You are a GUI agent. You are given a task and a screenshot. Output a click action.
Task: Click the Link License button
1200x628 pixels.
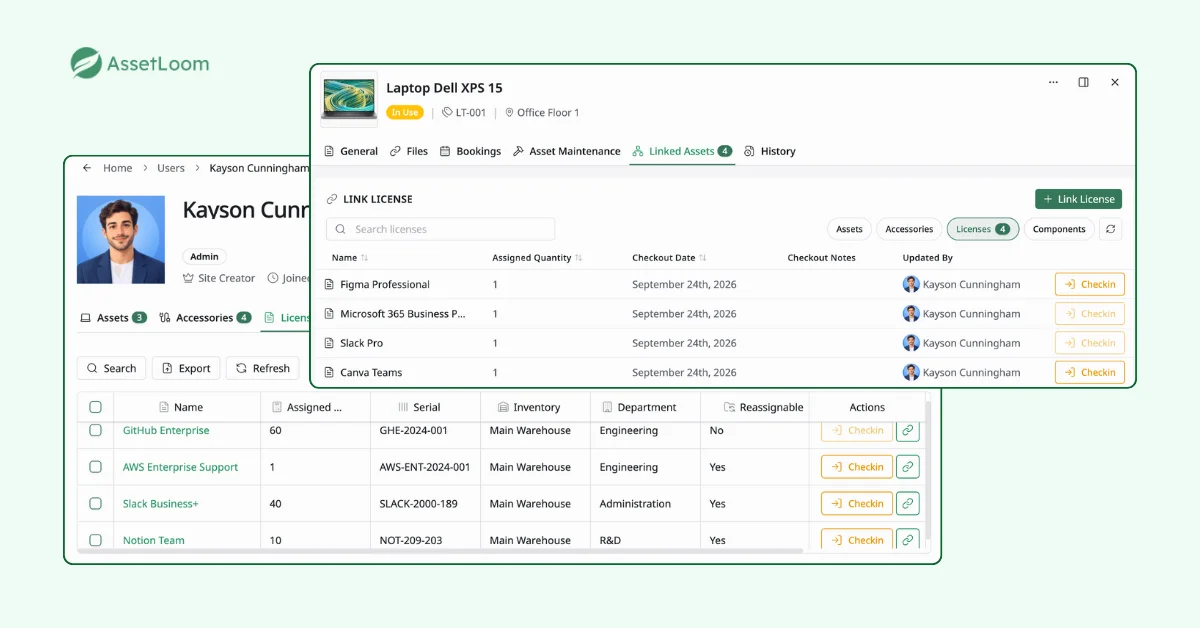(x=1078, y=199)
